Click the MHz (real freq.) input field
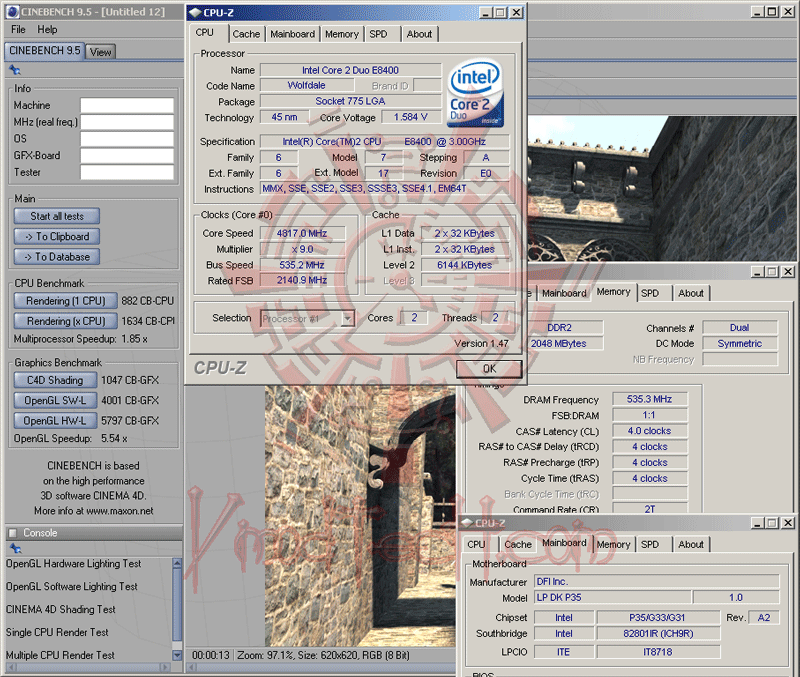This screenshot has width=800, height=677. click(x=127, y=122)
